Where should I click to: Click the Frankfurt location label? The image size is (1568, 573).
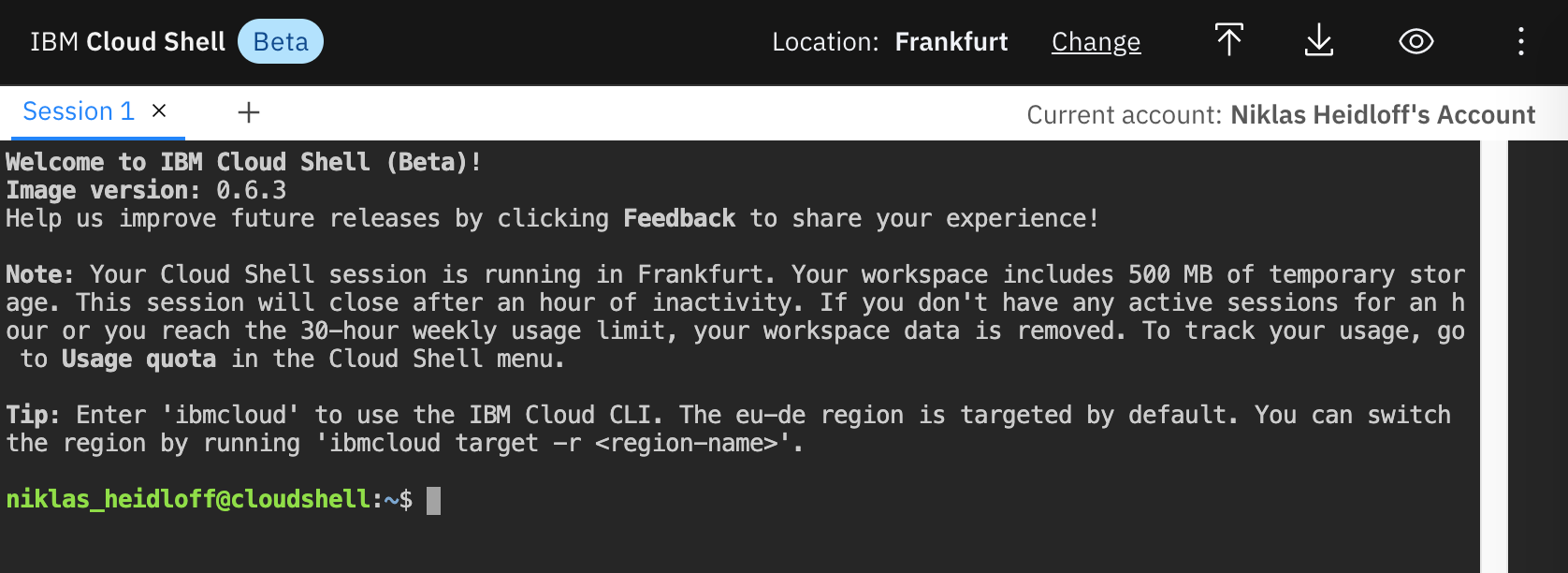point(951,42)
